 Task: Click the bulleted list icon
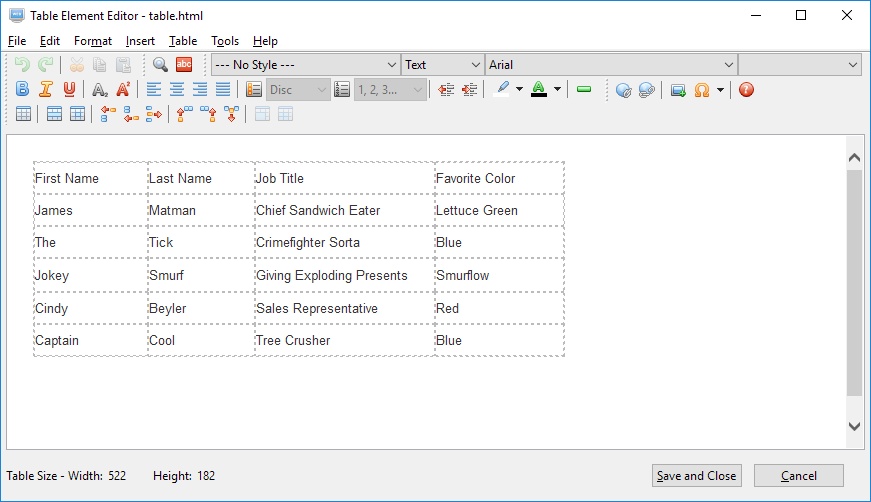tap(254, 89)
